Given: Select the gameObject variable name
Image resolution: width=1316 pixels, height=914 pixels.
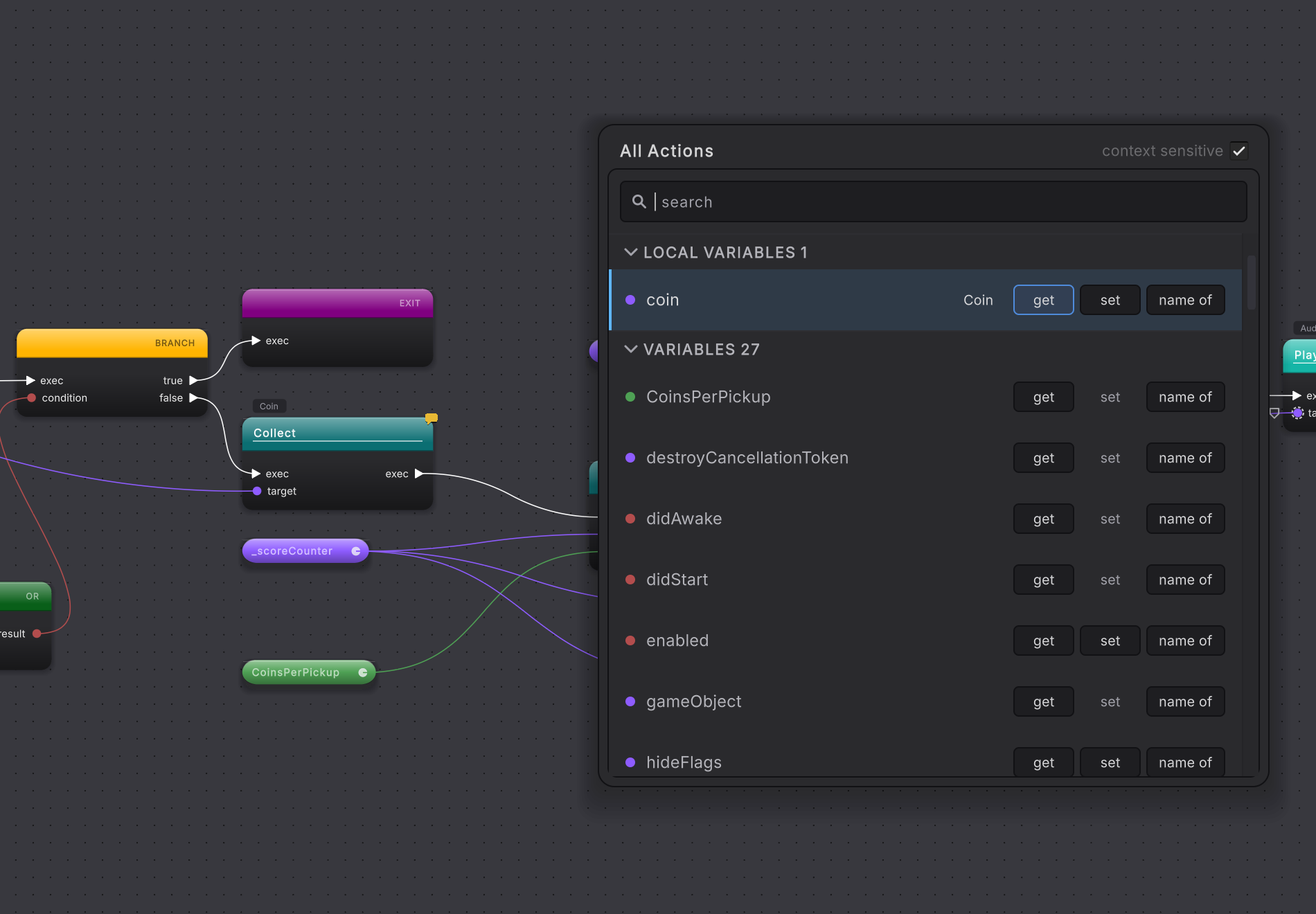Looking at the screenshot, I should point(693,701).
